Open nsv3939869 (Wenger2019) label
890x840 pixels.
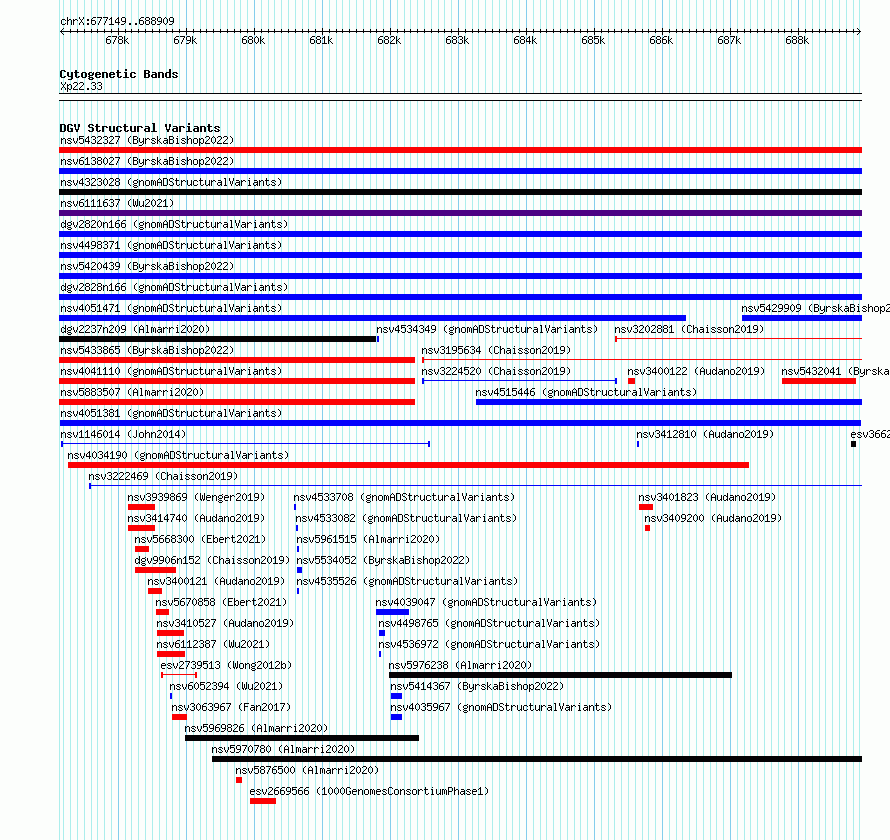tap(196, 497)
